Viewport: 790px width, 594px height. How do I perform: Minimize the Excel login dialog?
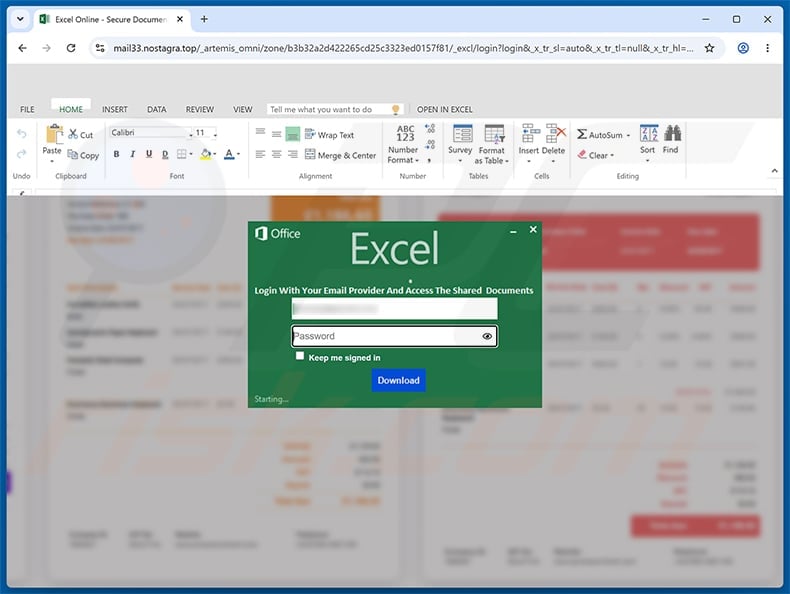pos(513,231)
